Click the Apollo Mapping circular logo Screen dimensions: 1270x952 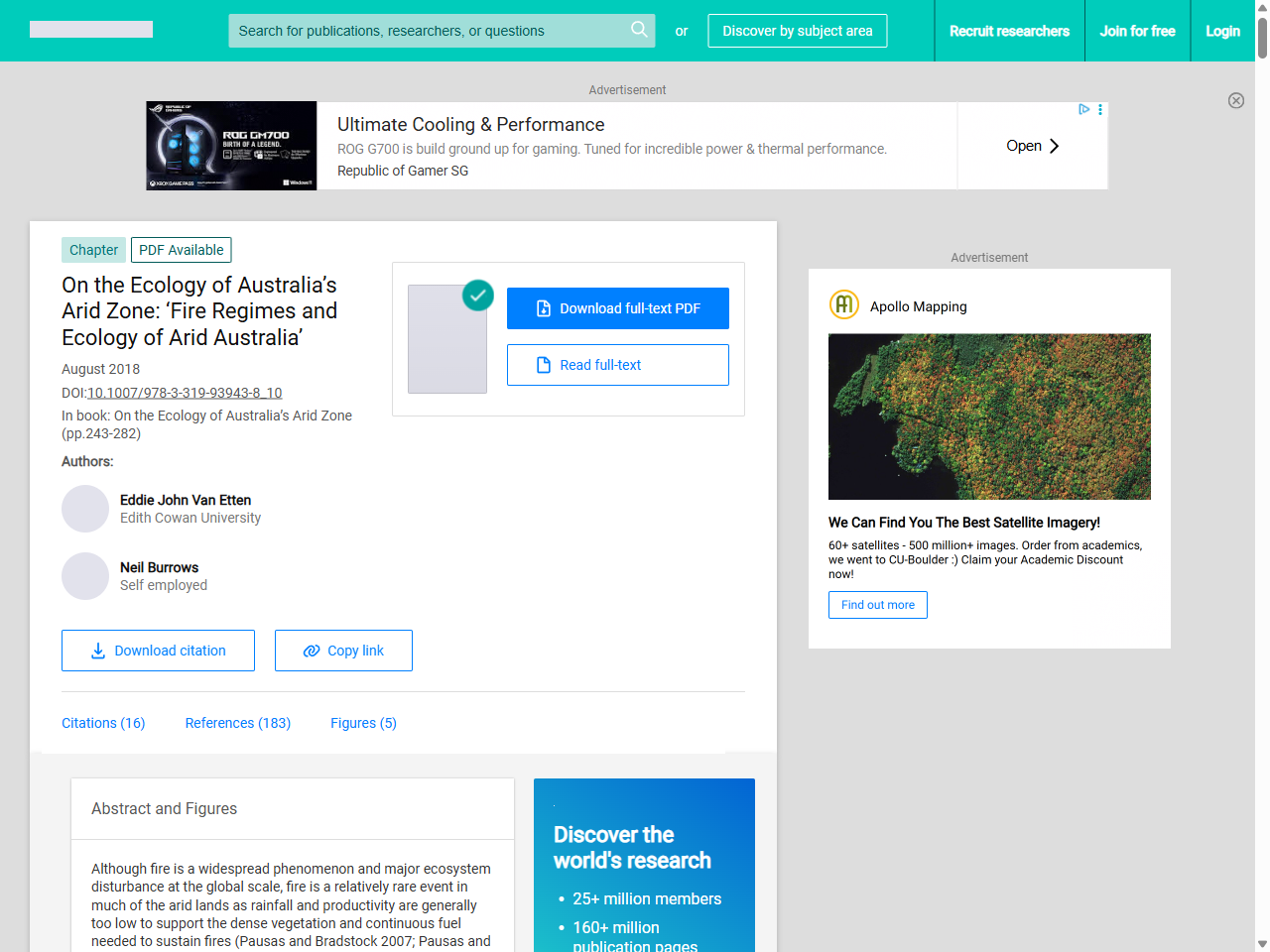click(x=843, y=305)
